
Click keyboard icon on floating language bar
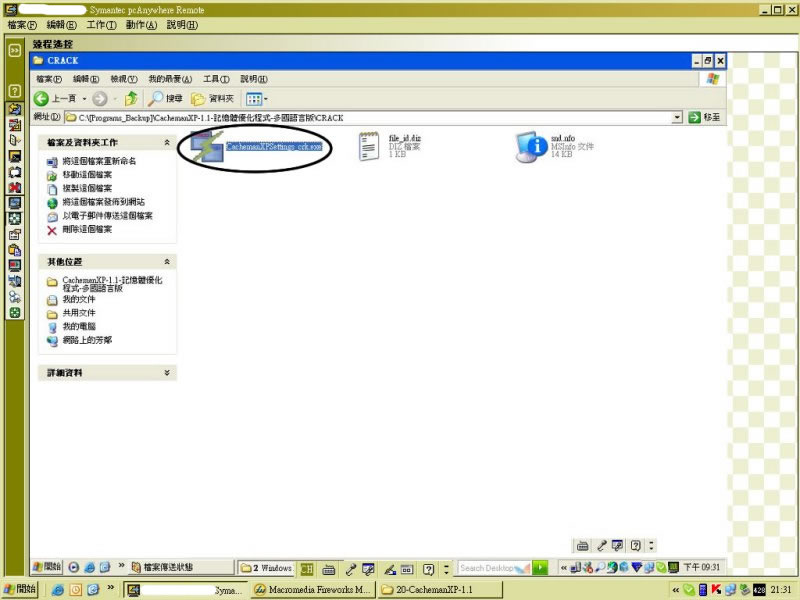click(582, 546)
